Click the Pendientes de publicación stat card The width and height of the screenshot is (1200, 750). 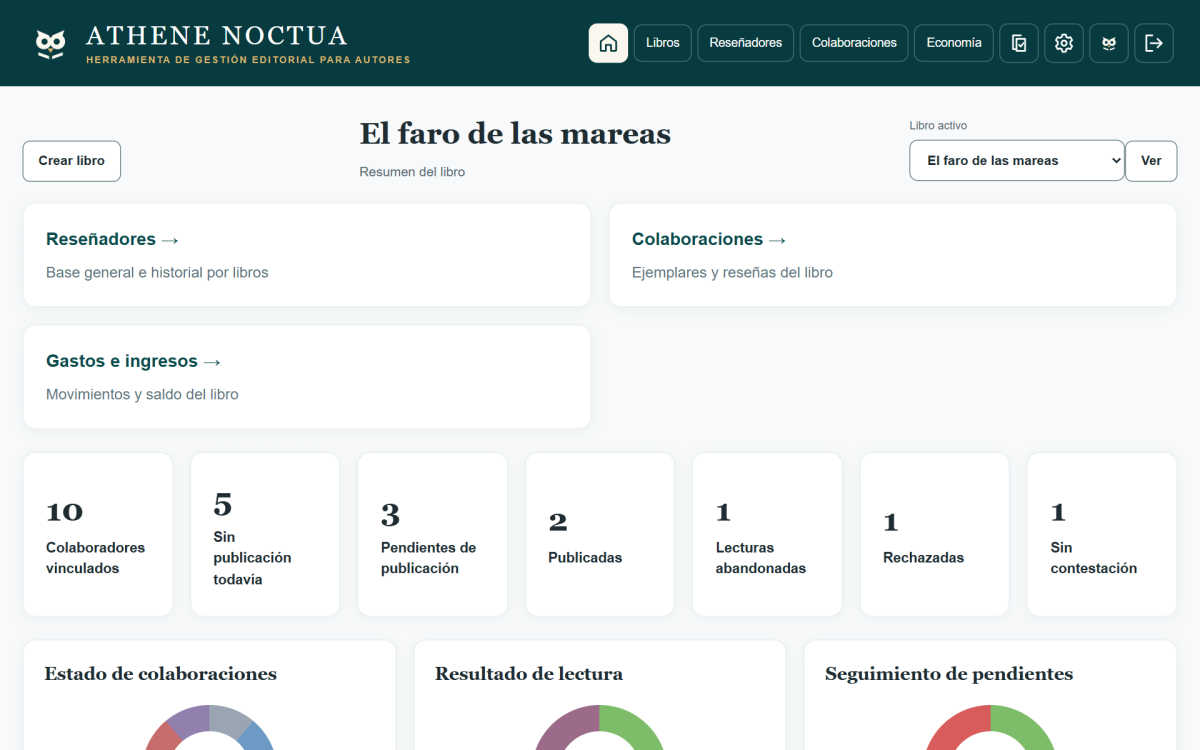(432, 535)
